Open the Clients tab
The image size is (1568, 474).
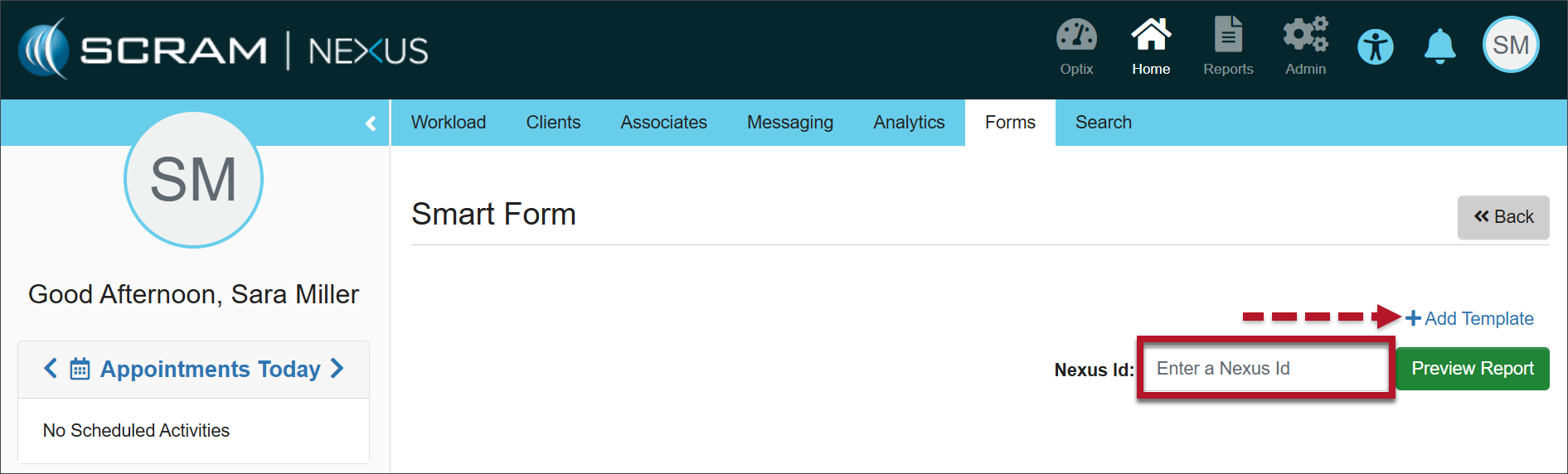(x=553, y=123)
